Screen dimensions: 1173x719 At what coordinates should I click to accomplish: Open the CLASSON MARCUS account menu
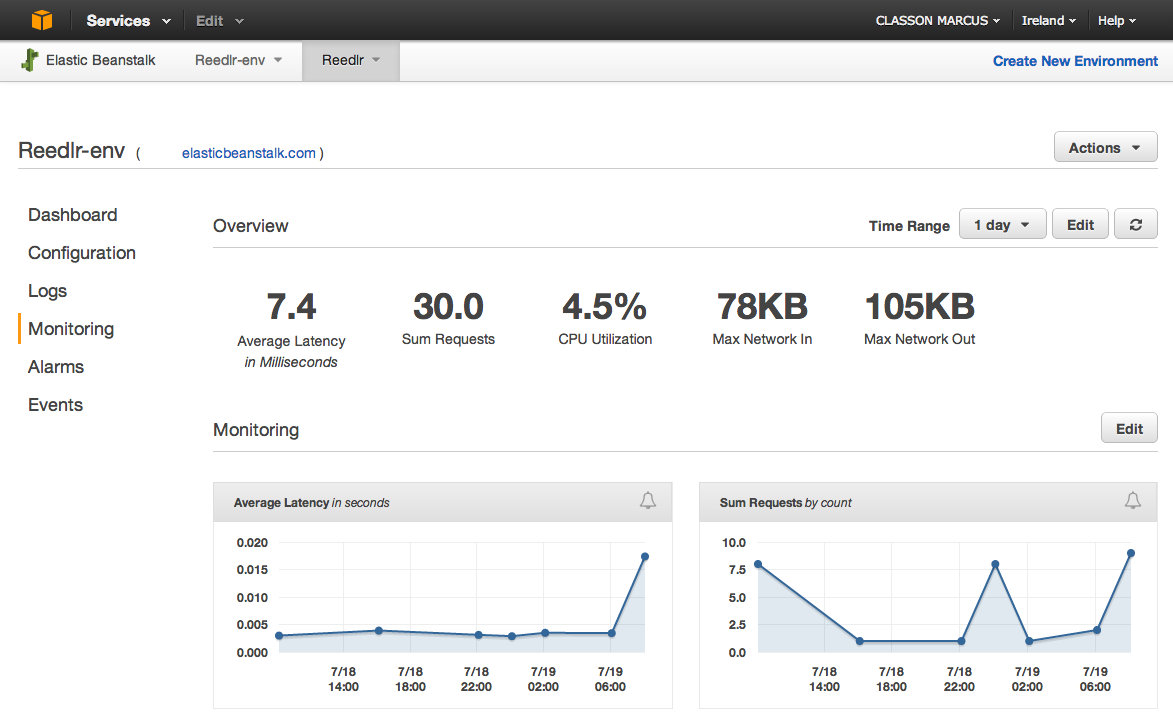click(x=938, y=20)
